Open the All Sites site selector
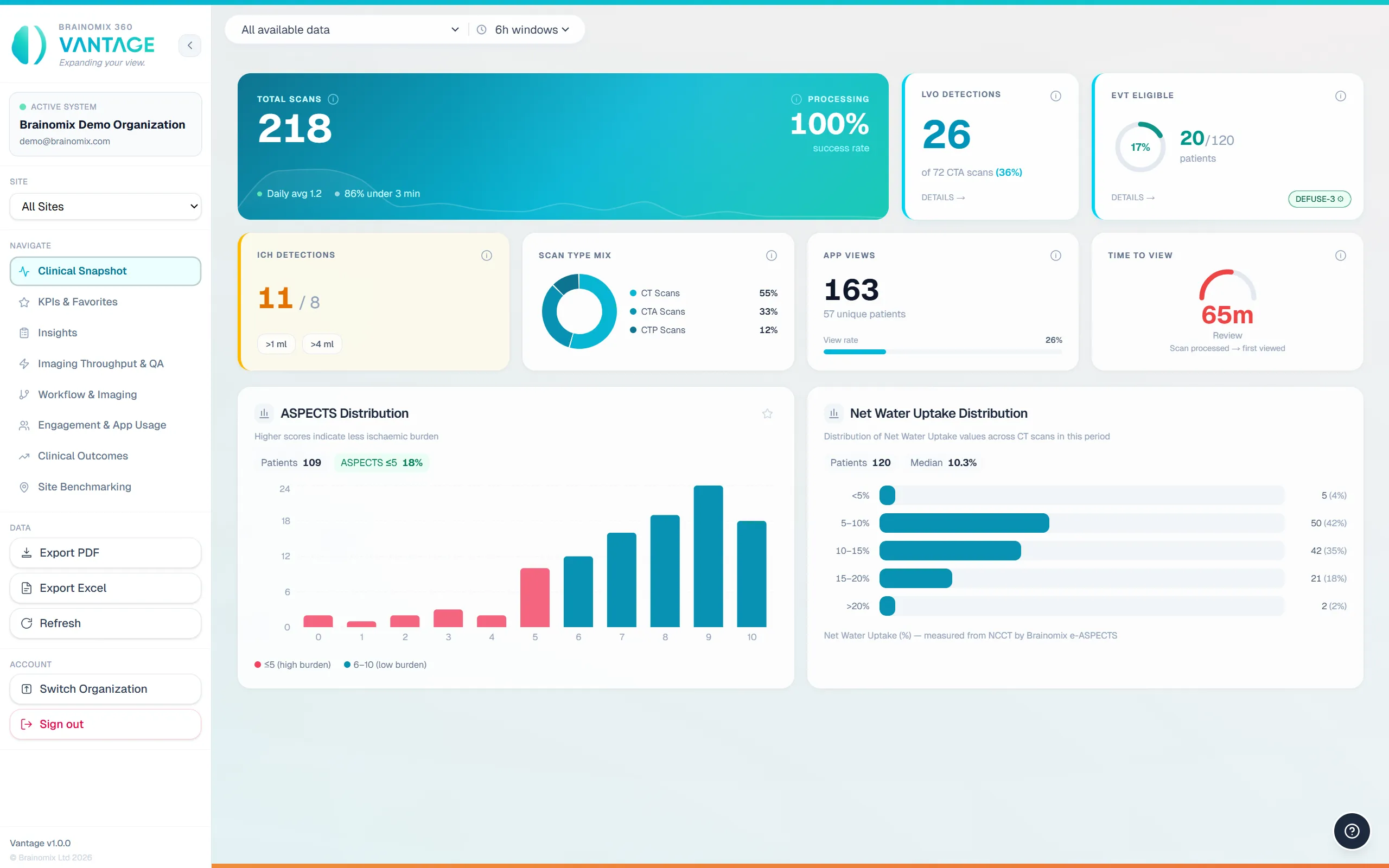This screenshot has width=1389, height=868. [106, 206]
